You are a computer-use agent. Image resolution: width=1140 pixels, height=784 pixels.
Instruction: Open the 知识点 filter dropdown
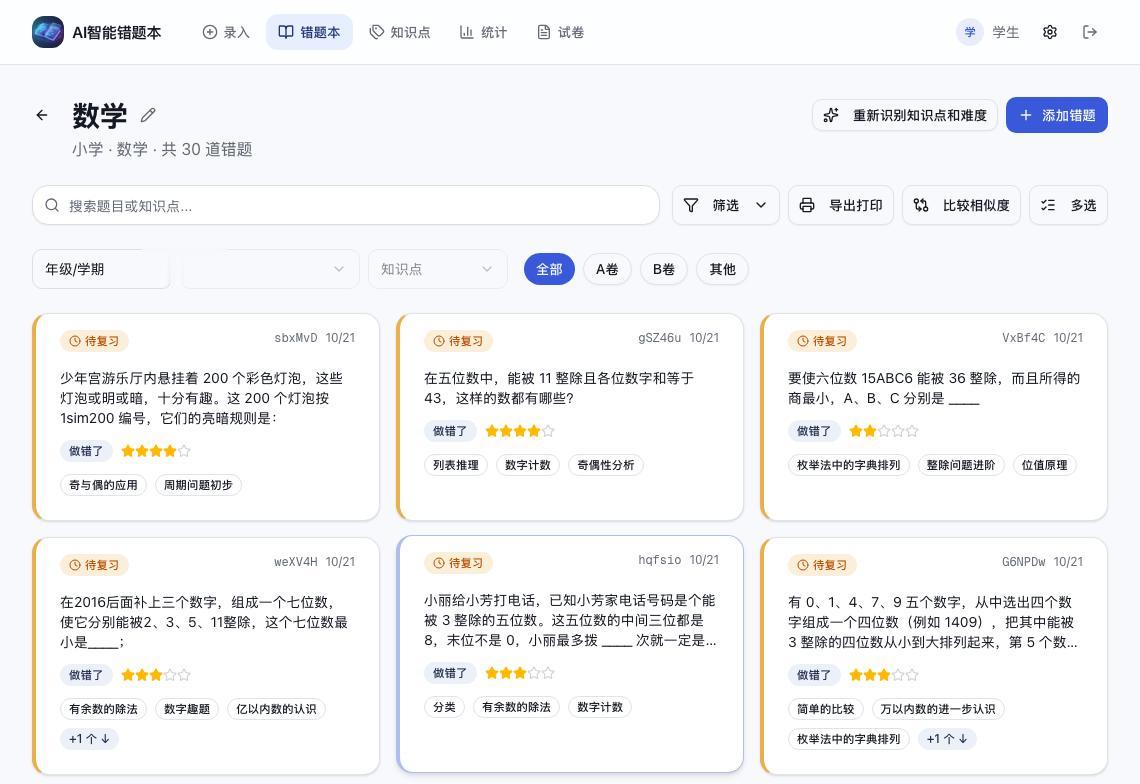pos(438,269)
